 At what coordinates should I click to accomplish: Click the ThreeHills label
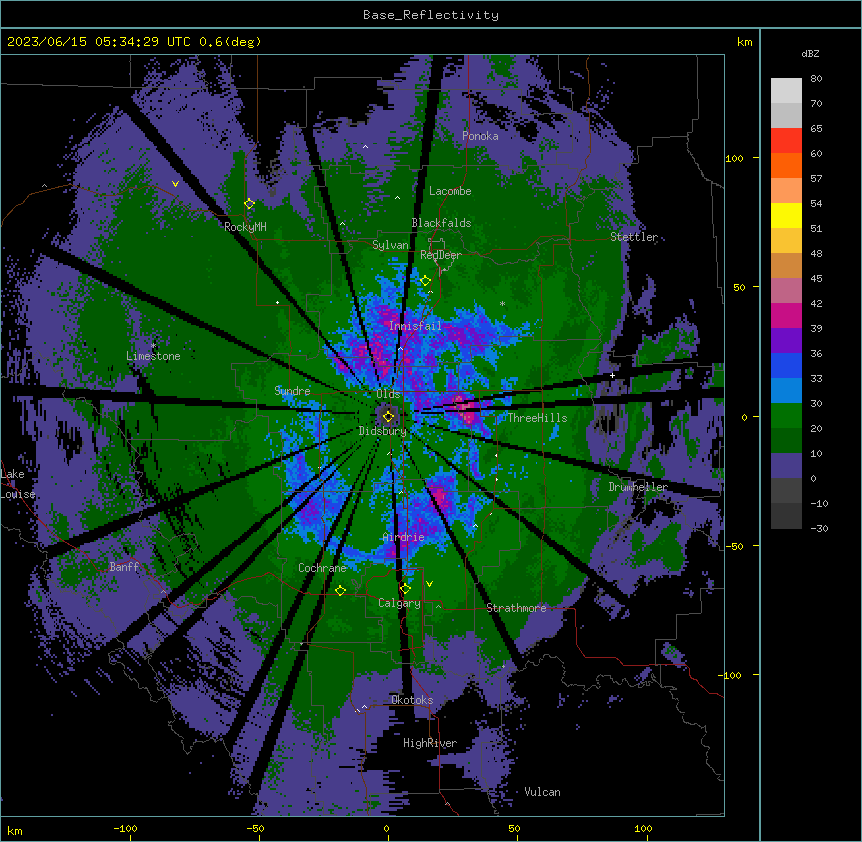coord(537,418)
